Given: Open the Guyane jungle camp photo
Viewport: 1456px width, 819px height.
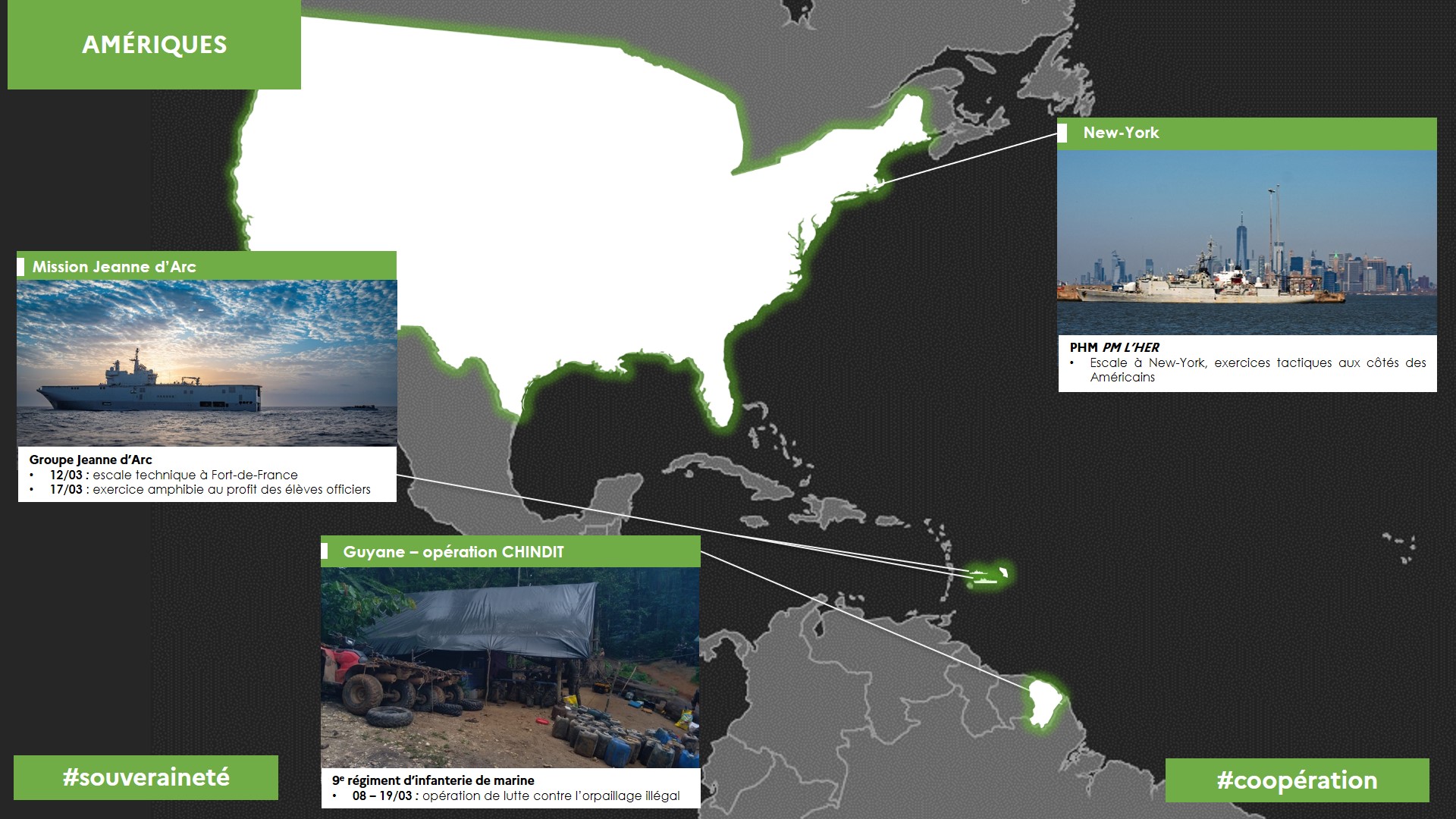Looking at the screenshot, I should 510,667.
